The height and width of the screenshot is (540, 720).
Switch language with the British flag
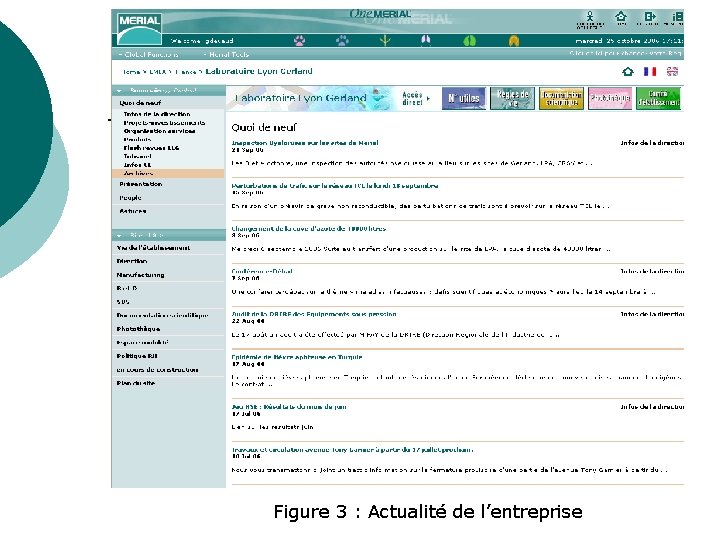click(x=672, y=72)
